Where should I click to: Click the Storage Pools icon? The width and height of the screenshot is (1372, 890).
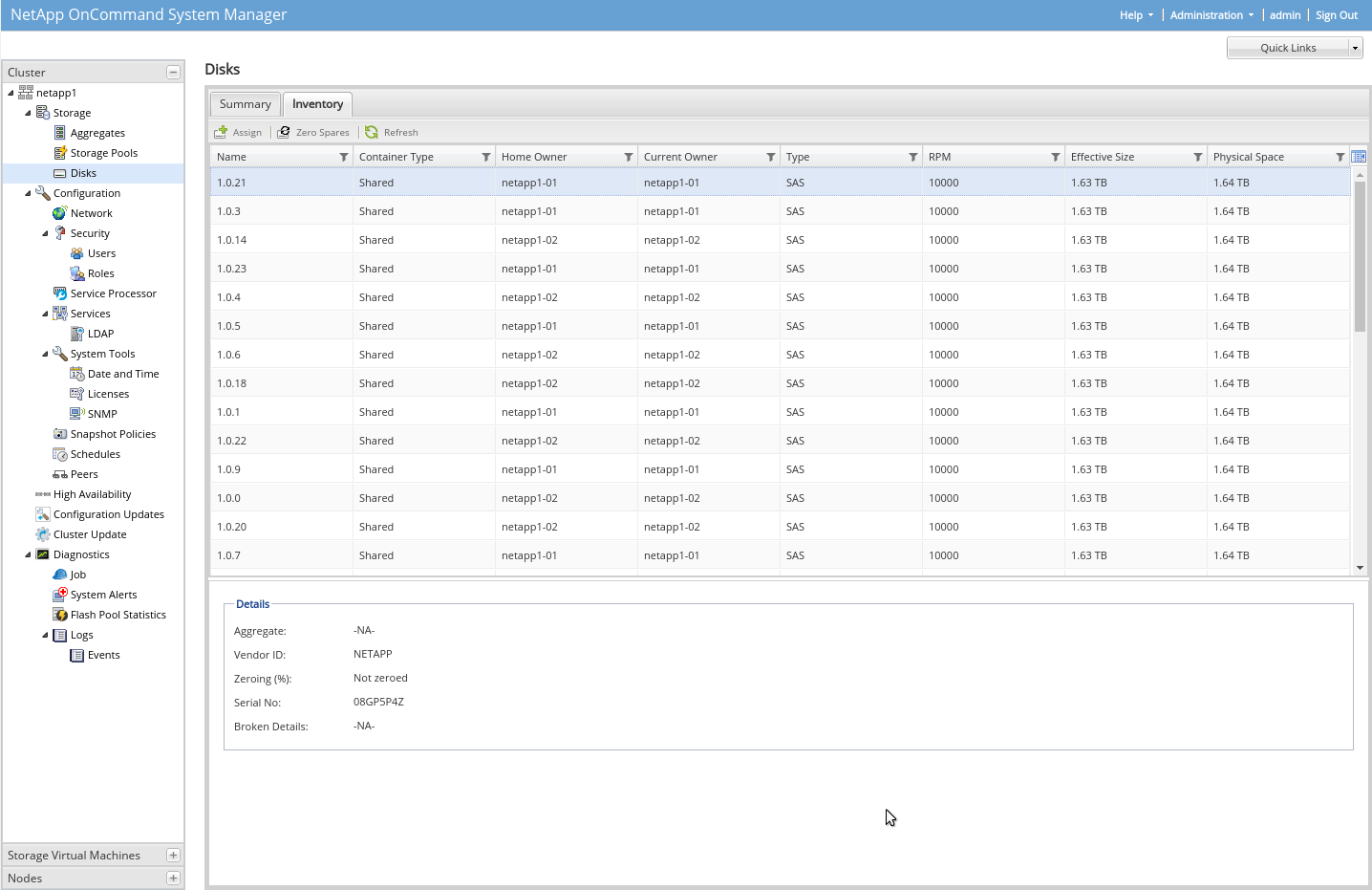(x=60, y=153)
